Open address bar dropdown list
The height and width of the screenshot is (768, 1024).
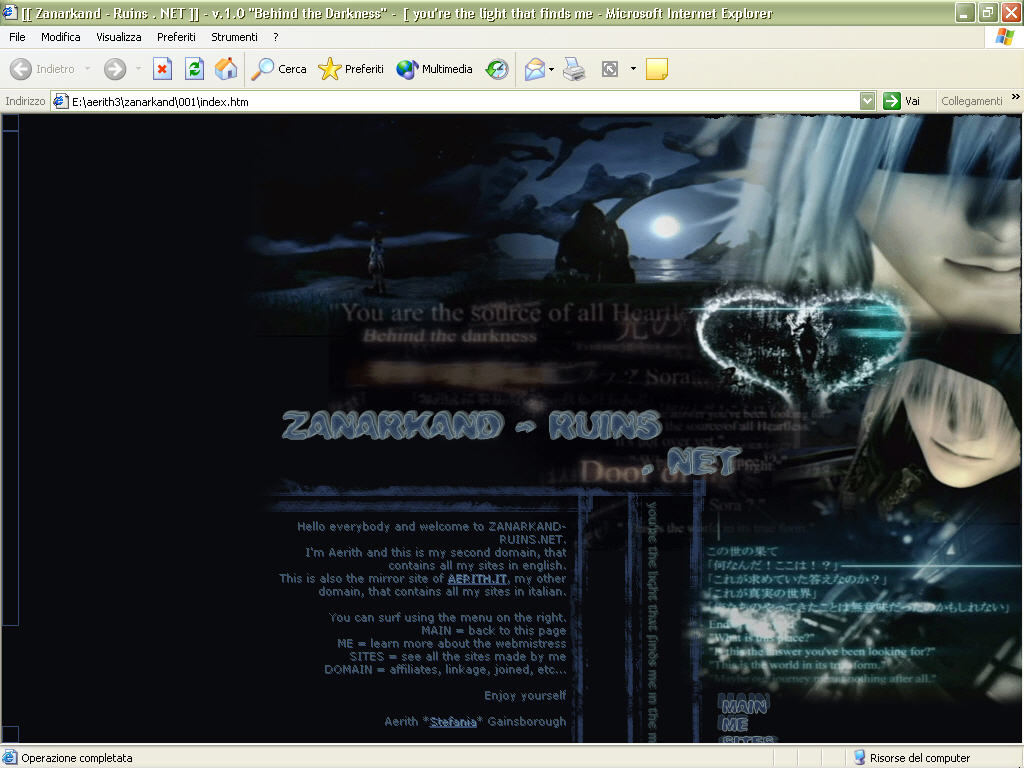click(867, 101)
